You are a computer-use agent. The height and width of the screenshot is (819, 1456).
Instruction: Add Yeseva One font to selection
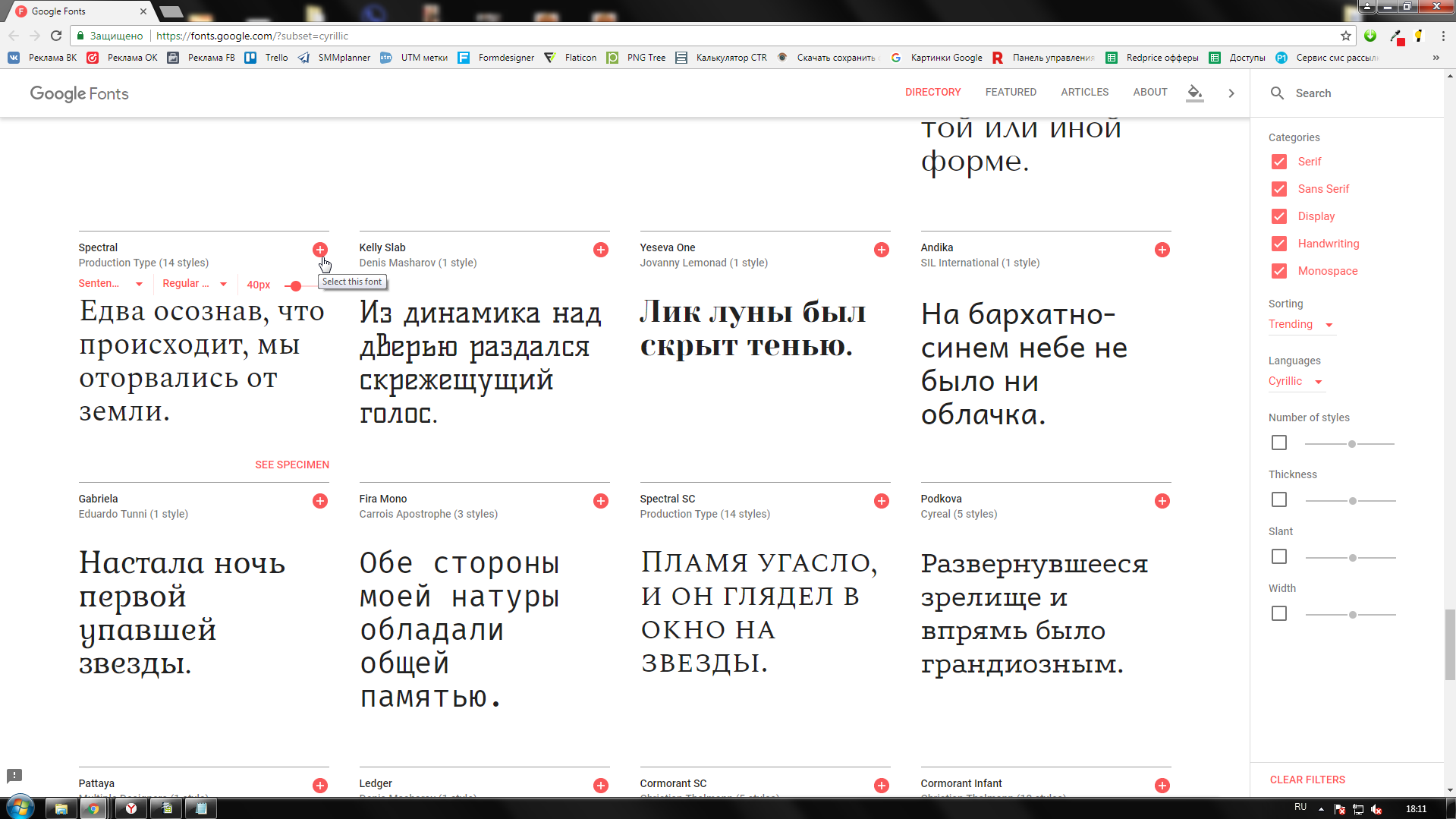click(882, 250)
